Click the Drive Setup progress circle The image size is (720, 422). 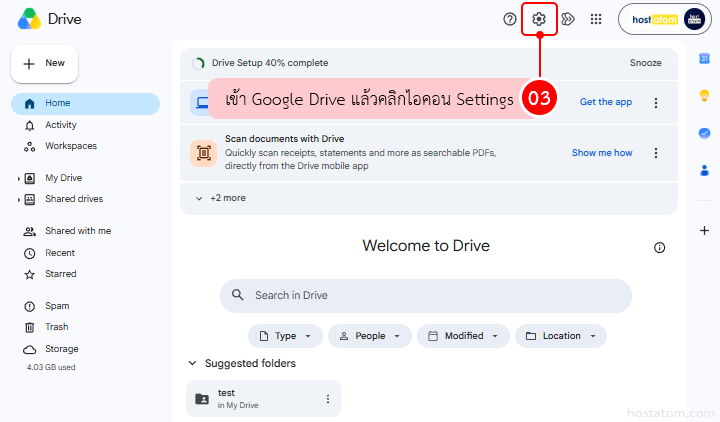(x=198, y=63)
